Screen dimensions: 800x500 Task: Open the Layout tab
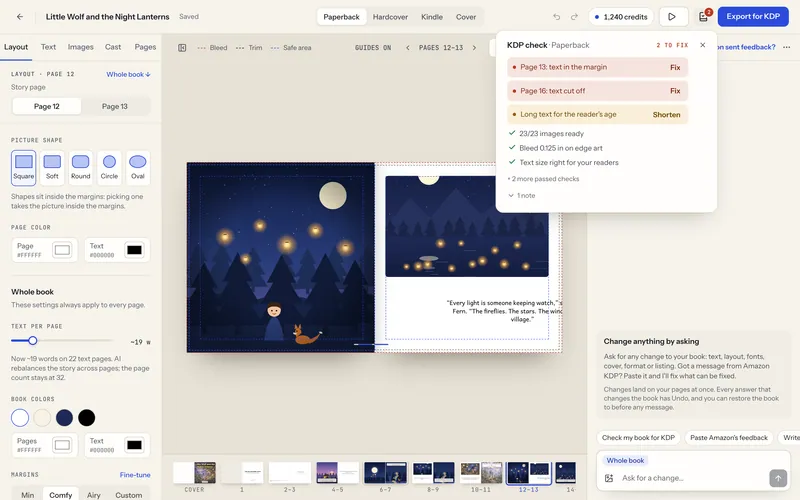pyautogui.click(x=16, y=47)
